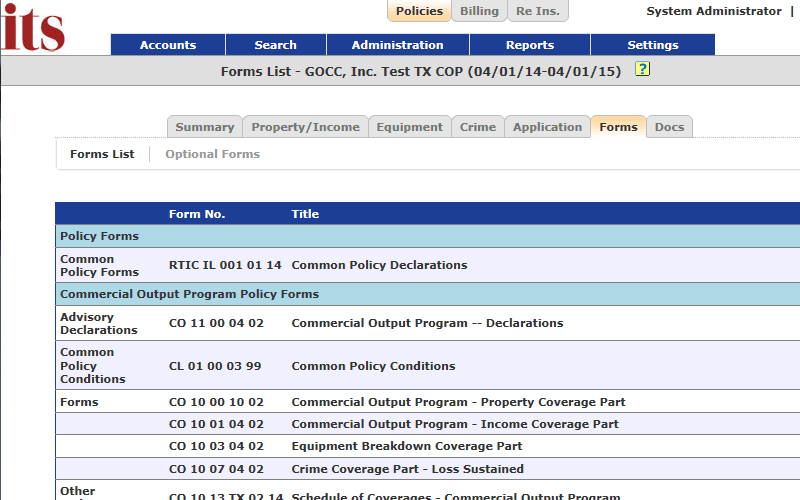Screen dimensions: 800x500
Task: Click form number CL 01 00 03 99
Action: (215, 366)
